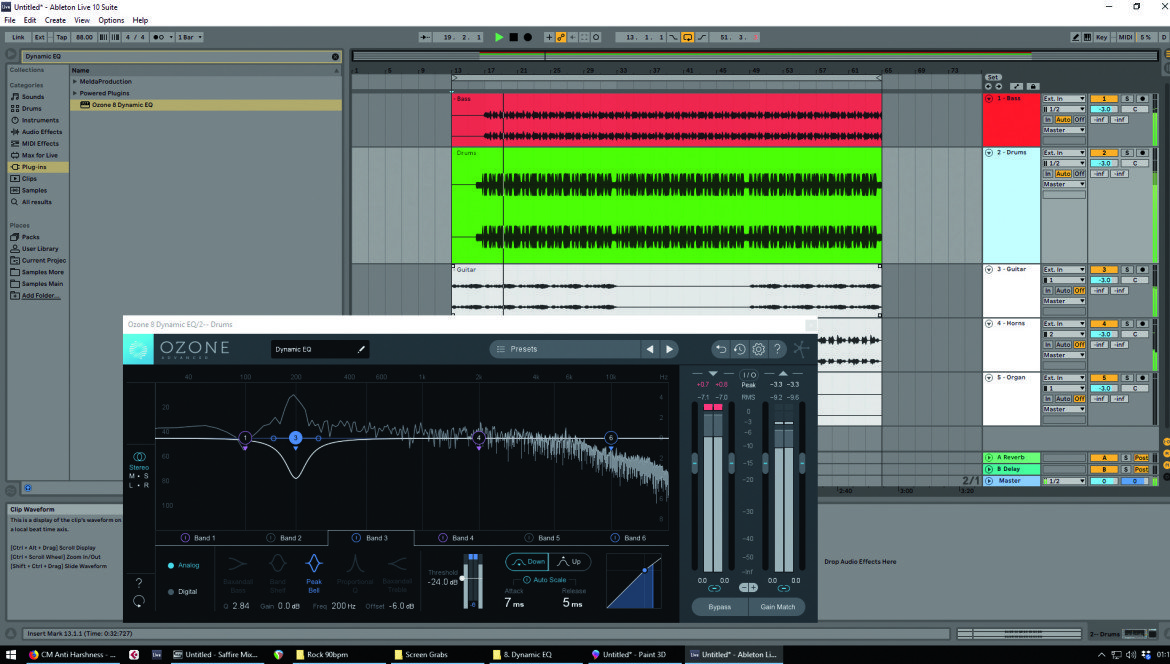Open the Options menu
The width and height of the screenshot is (1170, 664).
click(111, 20)
